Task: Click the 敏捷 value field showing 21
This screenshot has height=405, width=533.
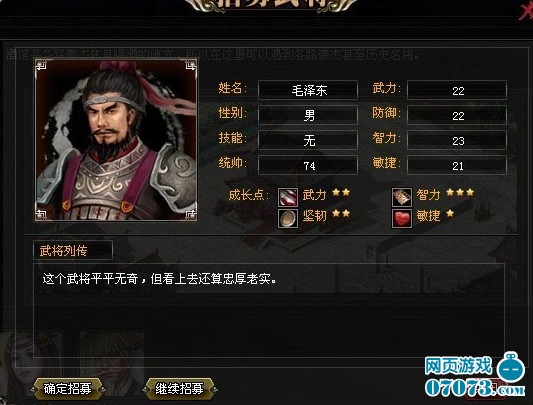Action: (x=457, y=165)
